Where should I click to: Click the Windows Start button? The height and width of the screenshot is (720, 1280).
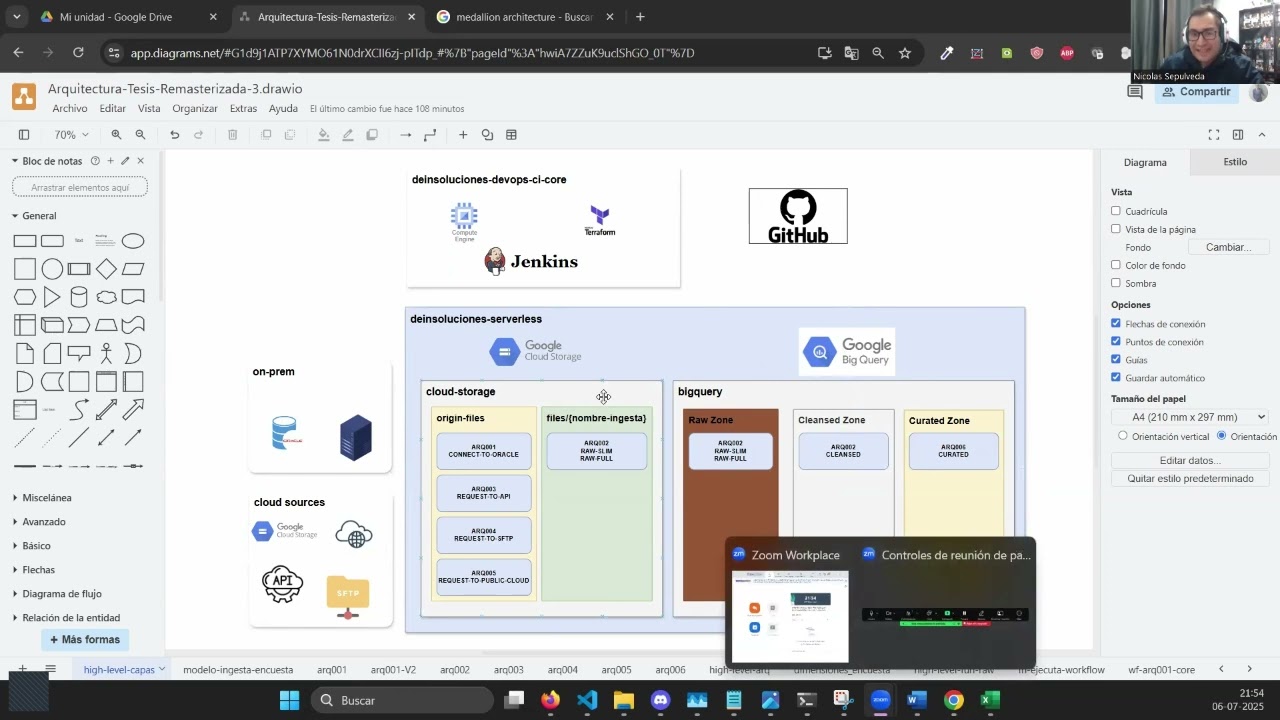click(289, 700)
